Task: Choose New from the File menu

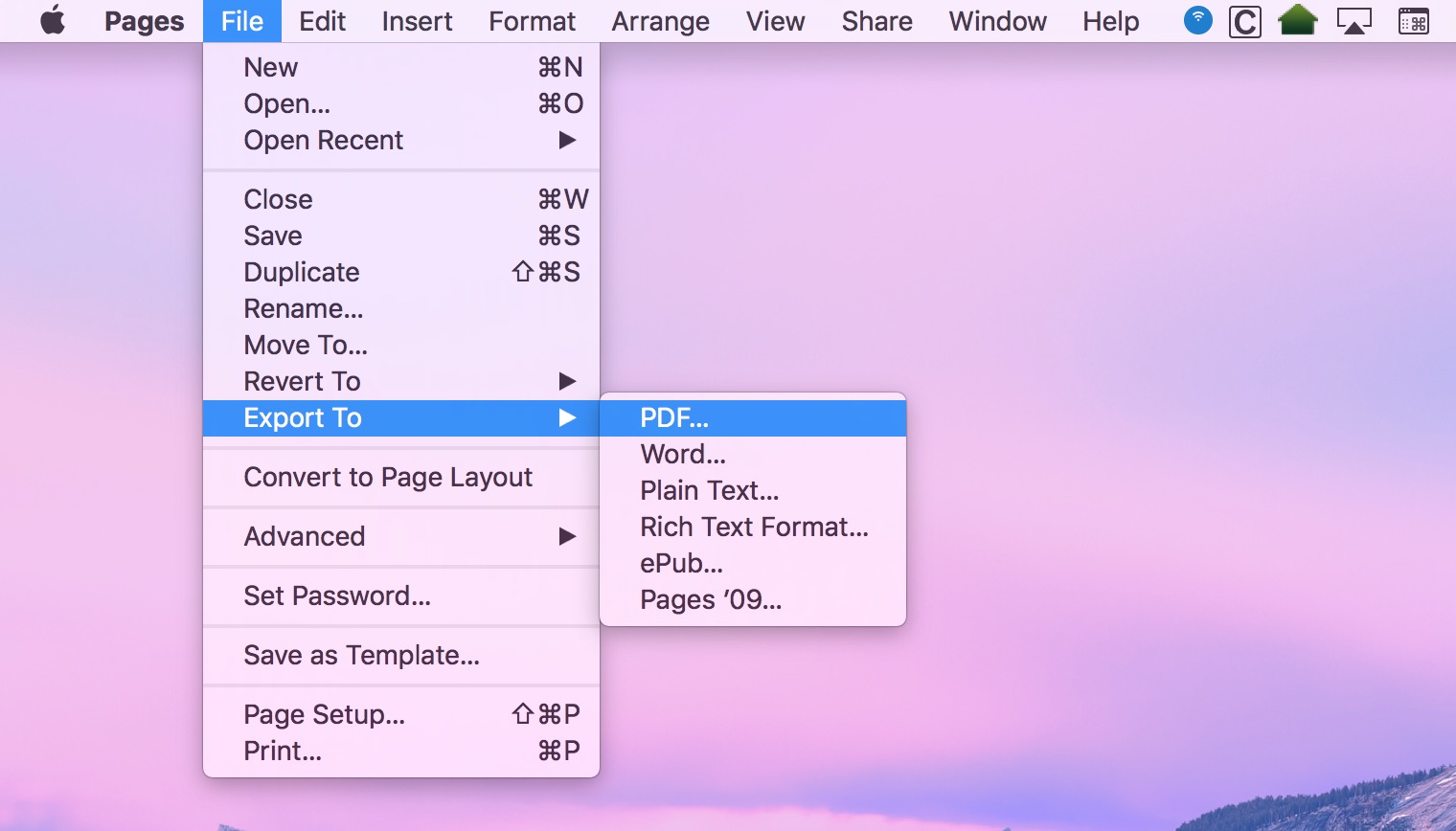Action: click(401, 67)
